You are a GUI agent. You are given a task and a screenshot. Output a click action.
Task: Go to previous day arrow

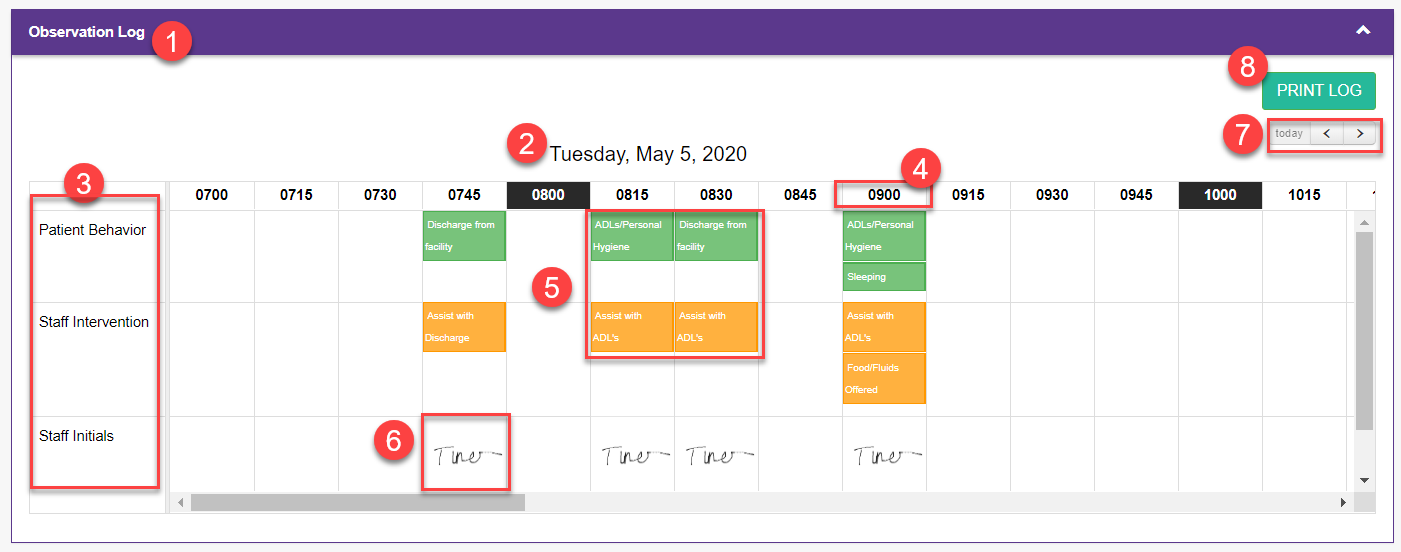[1325, 133]
